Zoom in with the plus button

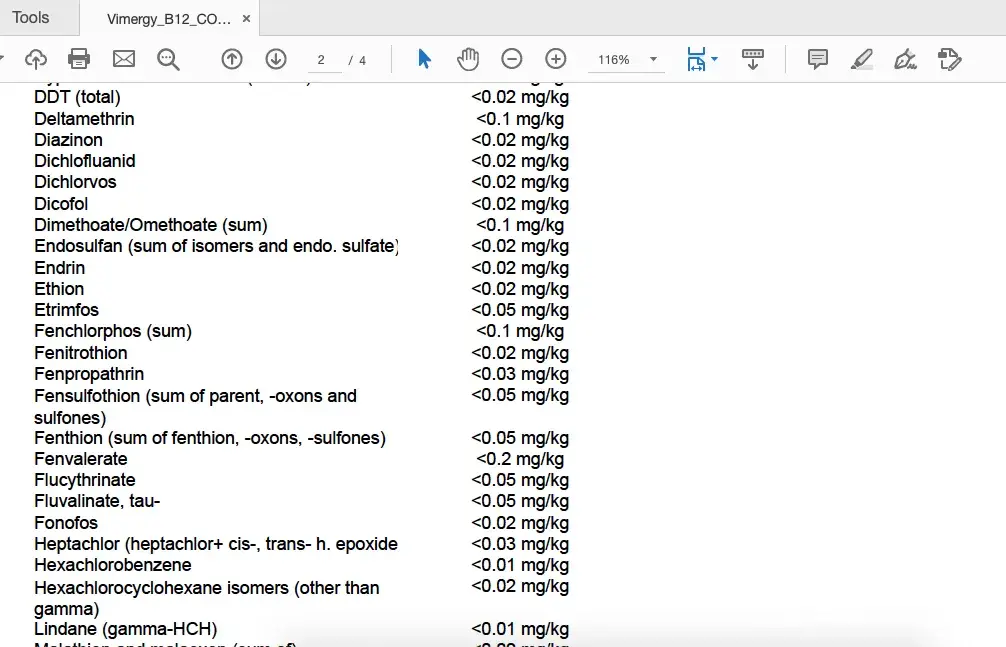(x=556, y=60)
